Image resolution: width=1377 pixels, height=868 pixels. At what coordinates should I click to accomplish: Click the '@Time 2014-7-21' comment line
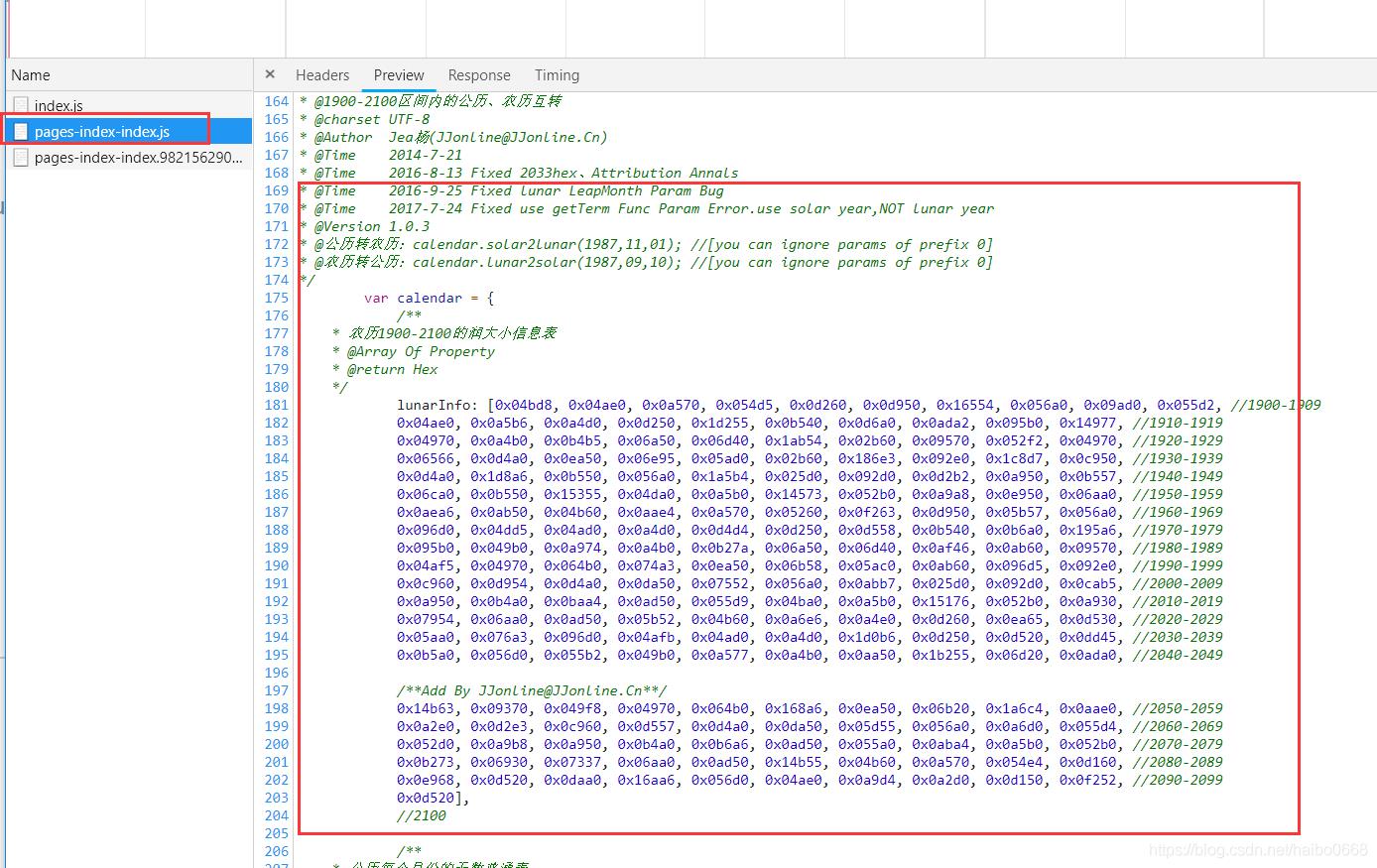tap(381, 155)
